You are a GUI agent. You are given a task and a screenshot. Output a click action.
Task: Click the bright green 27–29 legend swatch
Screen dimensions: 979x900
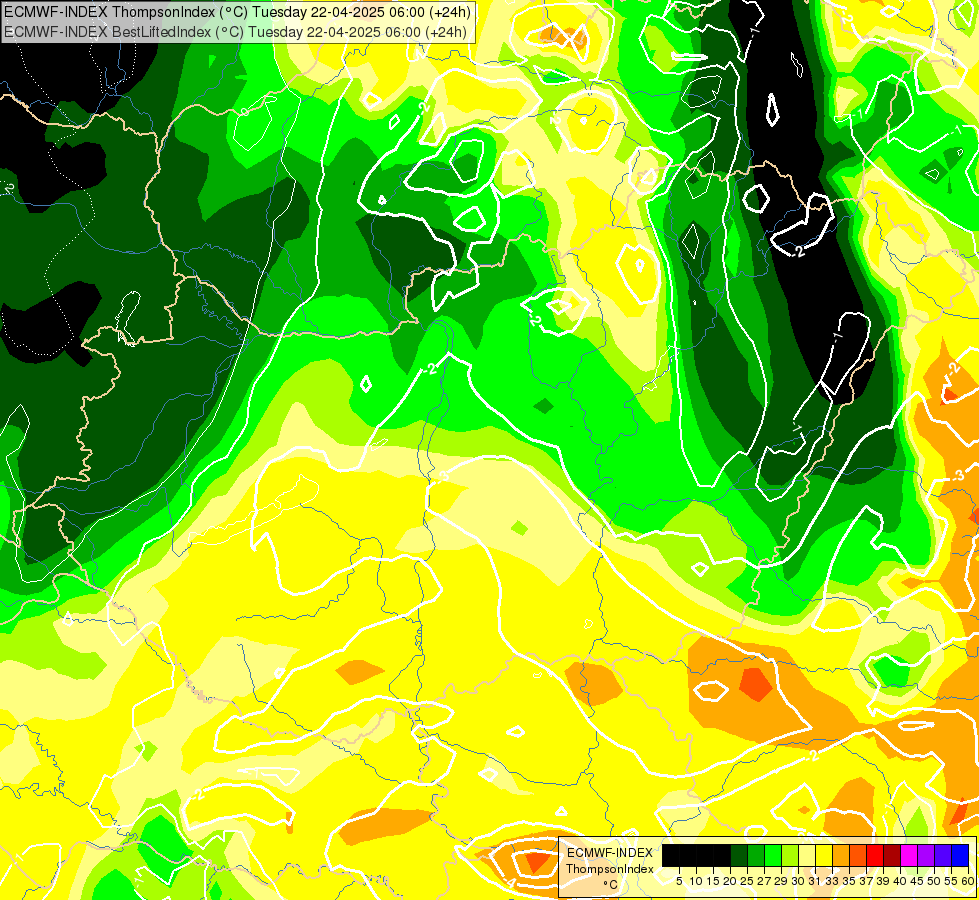tap(773, 855)
